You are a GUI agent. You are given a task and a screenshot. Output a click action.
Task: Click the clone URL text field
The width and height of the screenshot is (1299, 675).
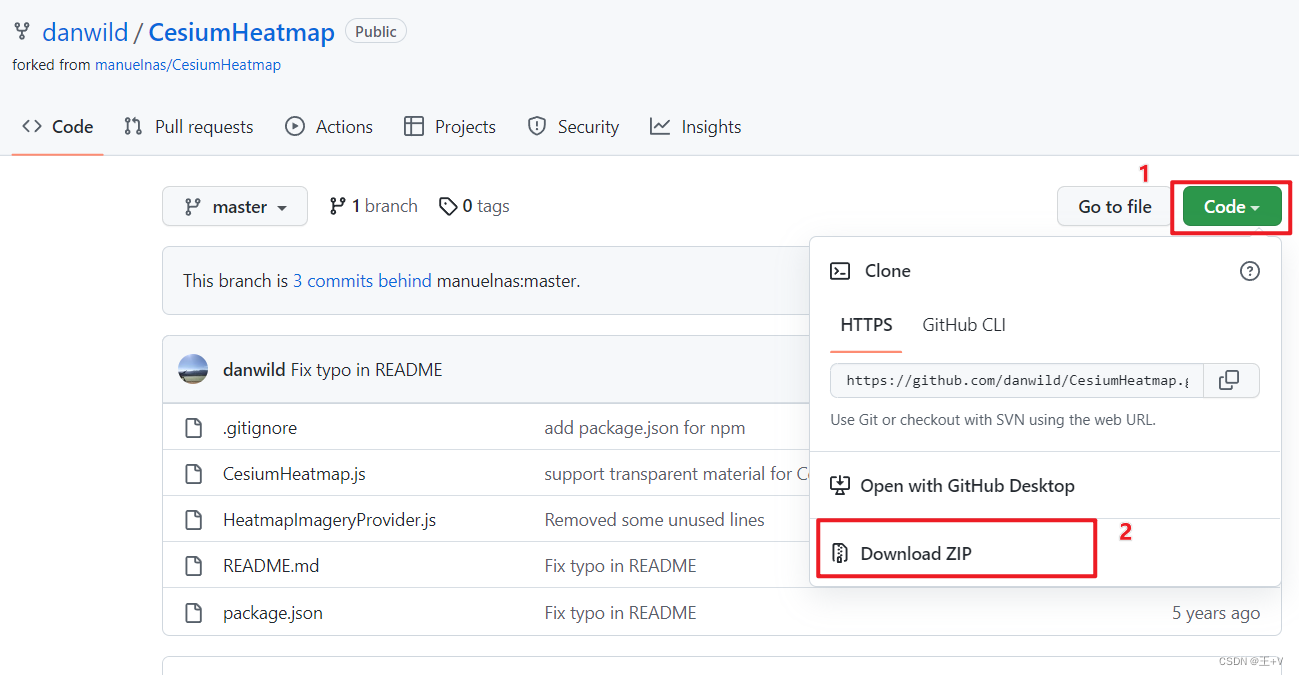pyautogui.click(x=1016, y=380)
